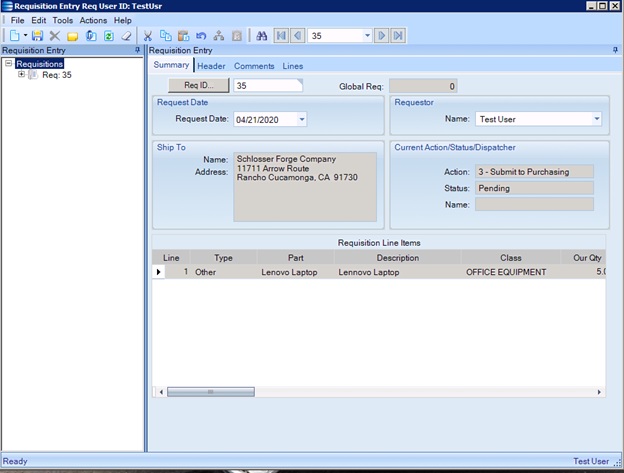This screenshot has height=473, width=624.
Task: Click the Class column header
Action: (511, 258)
